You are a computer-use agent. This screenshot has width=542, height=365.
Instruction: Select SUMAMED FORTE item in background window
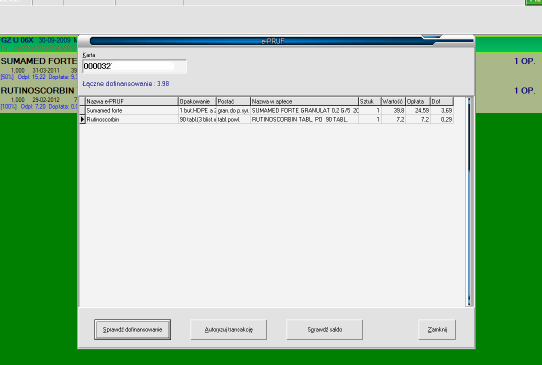[38, 61]
